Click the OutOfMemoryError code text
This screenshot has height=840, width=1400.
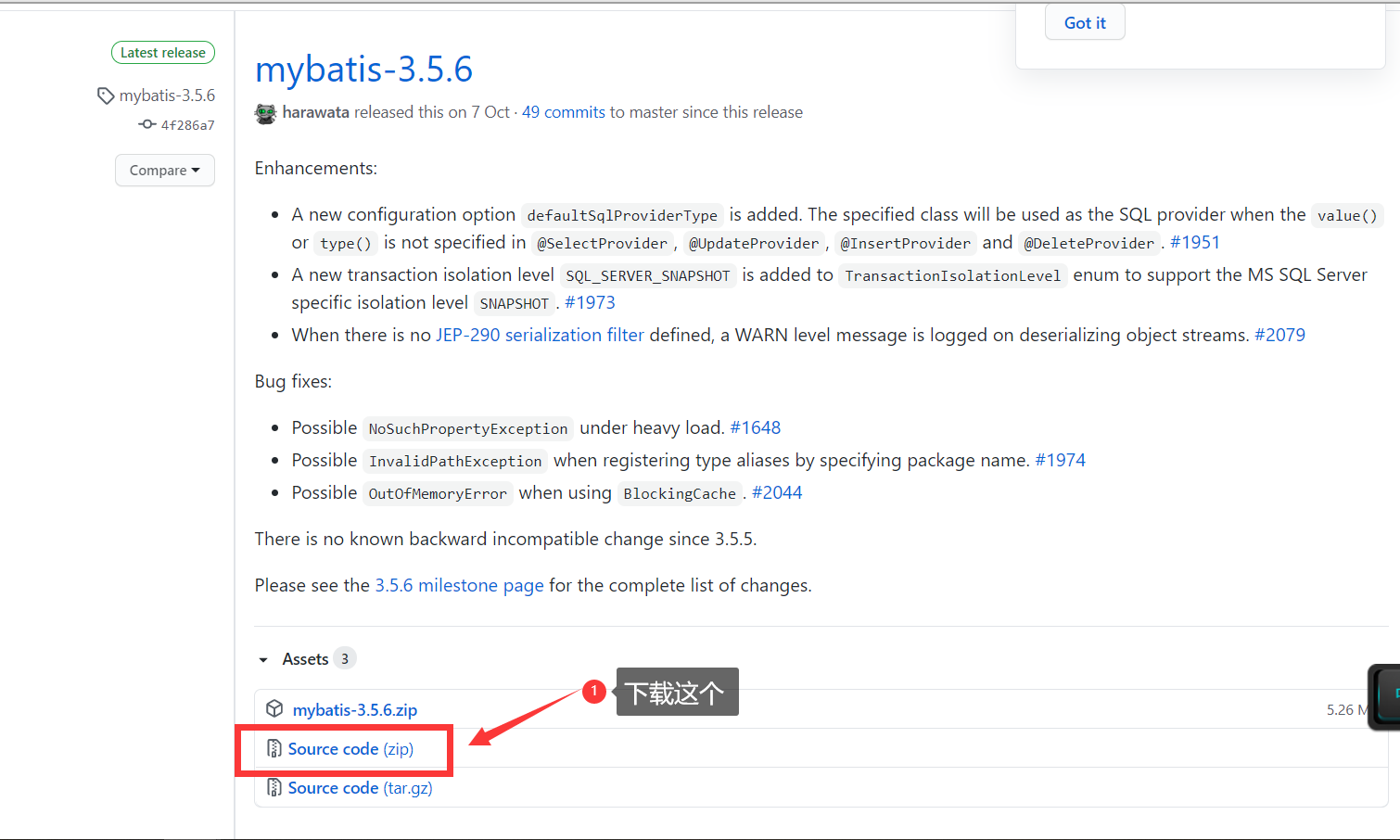click(x=438, y=493)
